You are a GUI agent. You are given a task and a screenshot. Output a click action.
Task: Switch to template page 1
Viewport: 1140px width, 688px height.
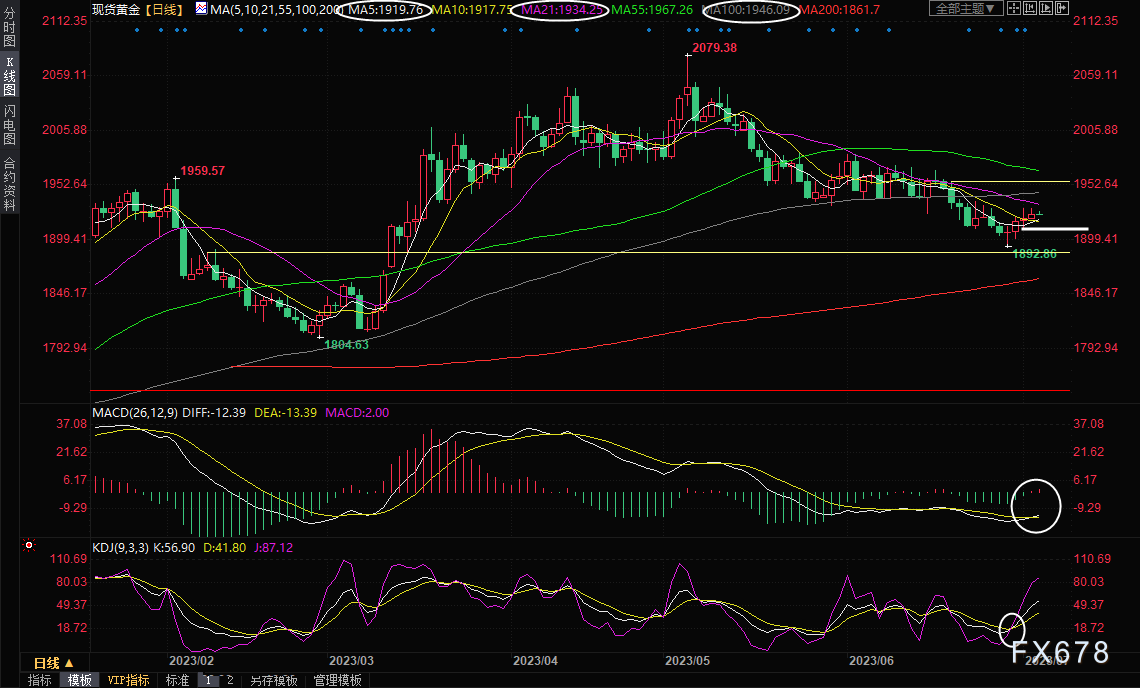click(x=209, y=680)
